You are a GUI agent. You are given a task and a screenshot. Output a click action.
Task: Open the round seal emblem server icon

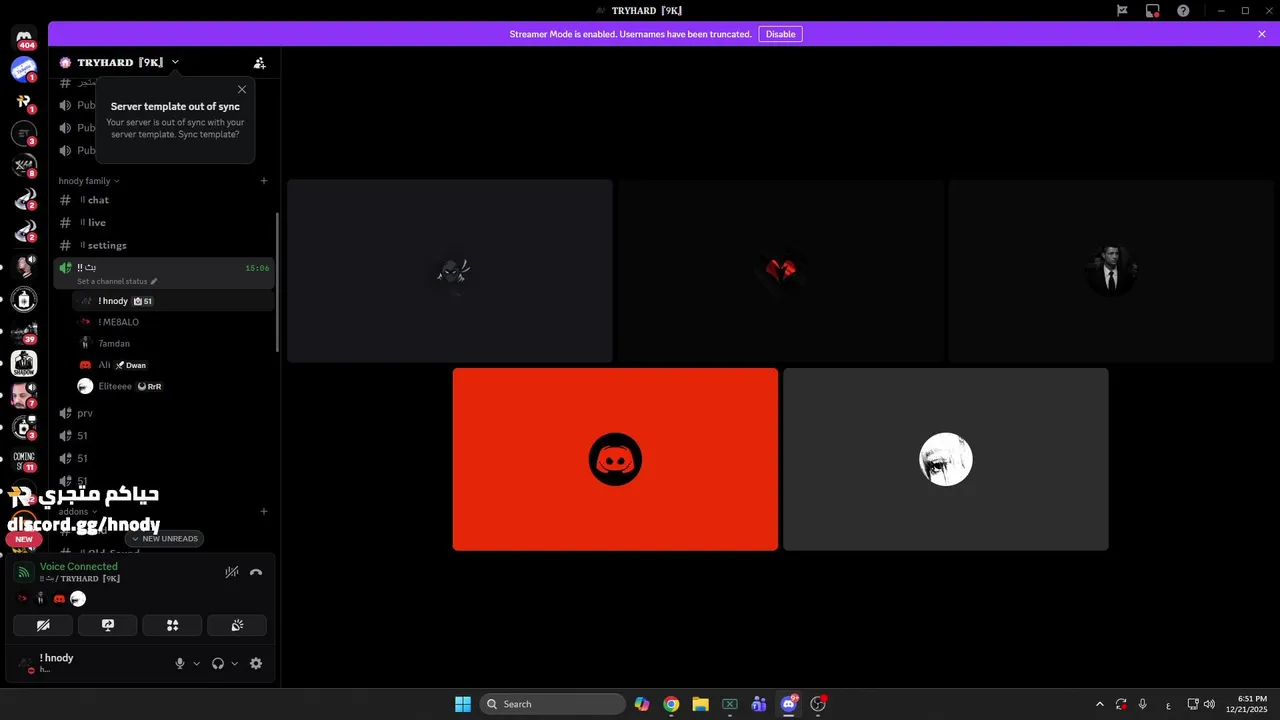click(x=25, y=299)
